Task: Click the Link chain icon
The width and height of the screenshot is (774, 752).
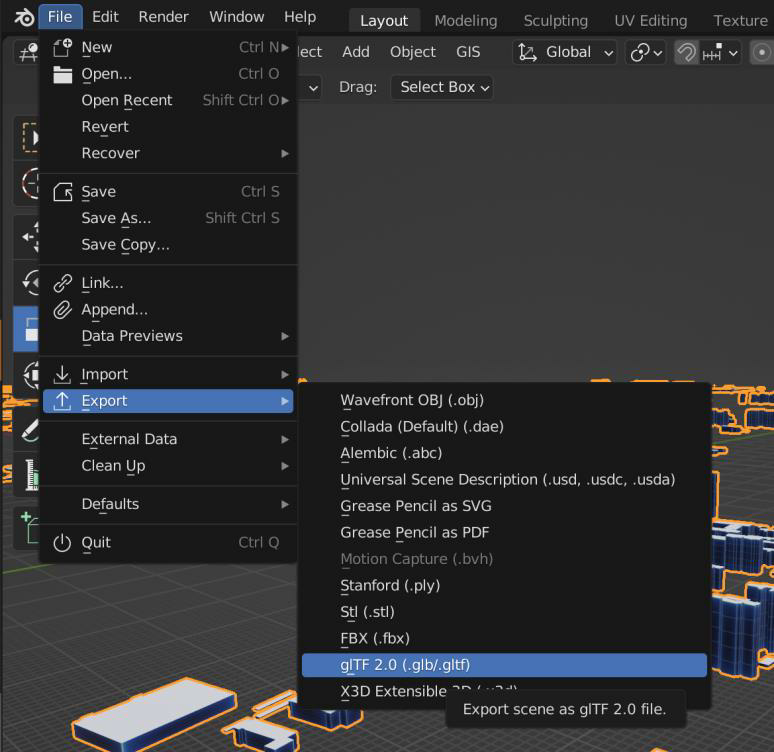Action: (x=63, y=283)
